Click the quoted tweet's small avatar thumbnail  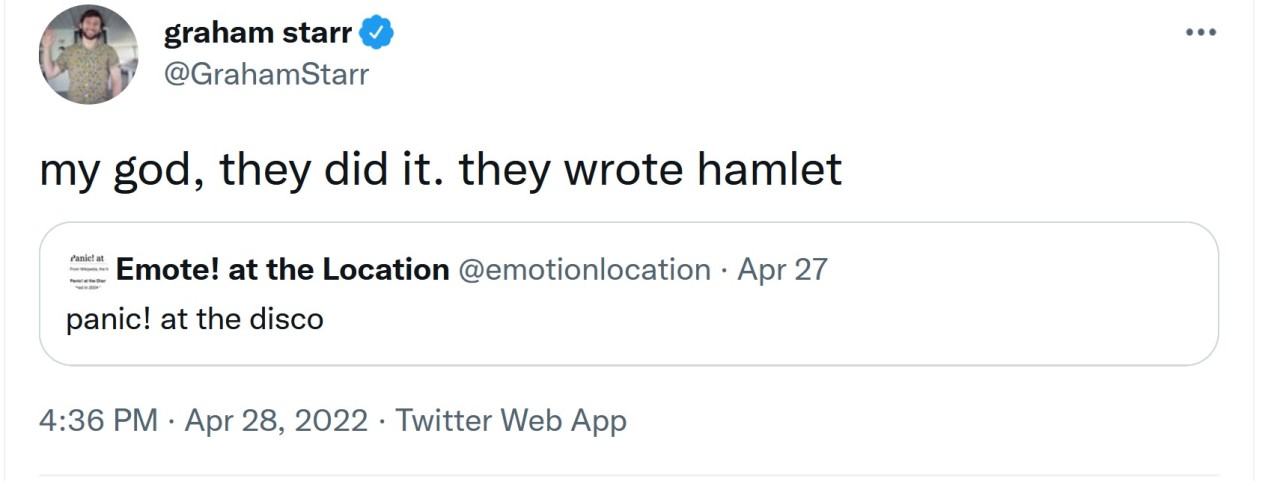click(x=88, y=270)
